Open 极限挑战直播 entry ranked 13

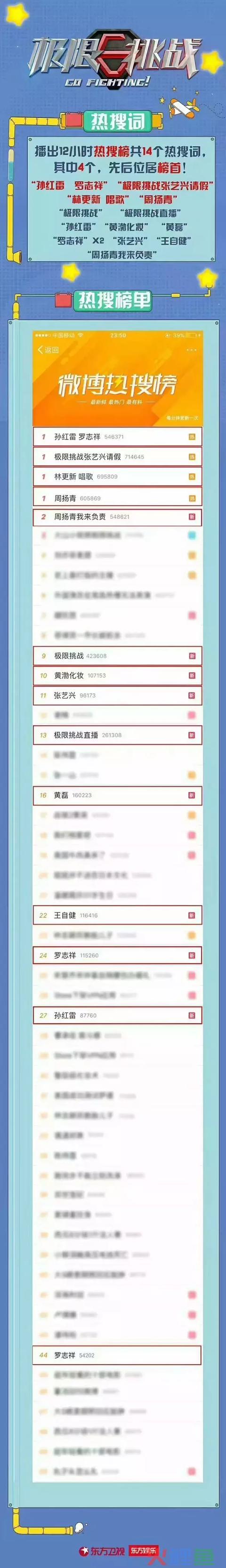118,735
